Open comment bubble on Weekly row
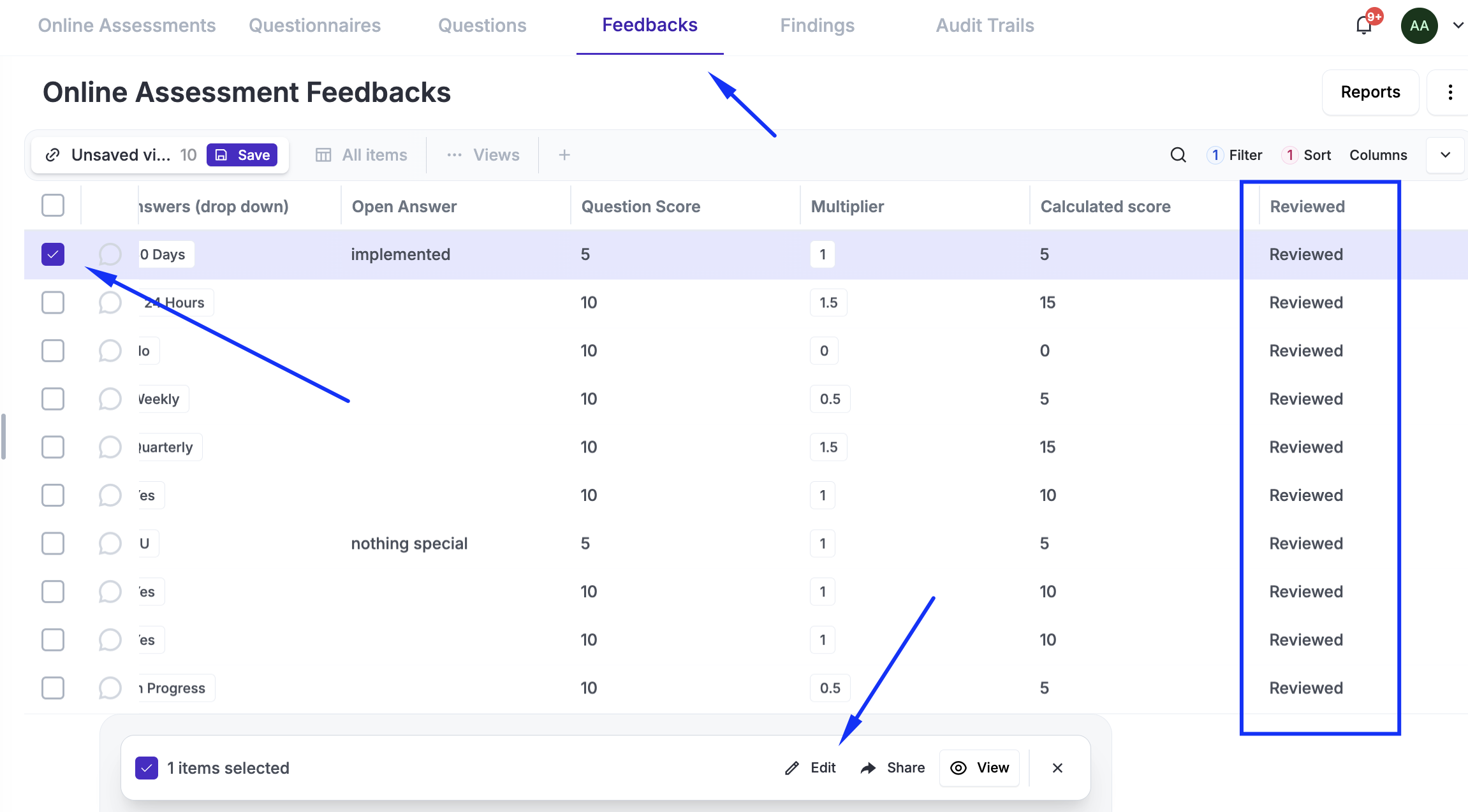 point(110,399)
